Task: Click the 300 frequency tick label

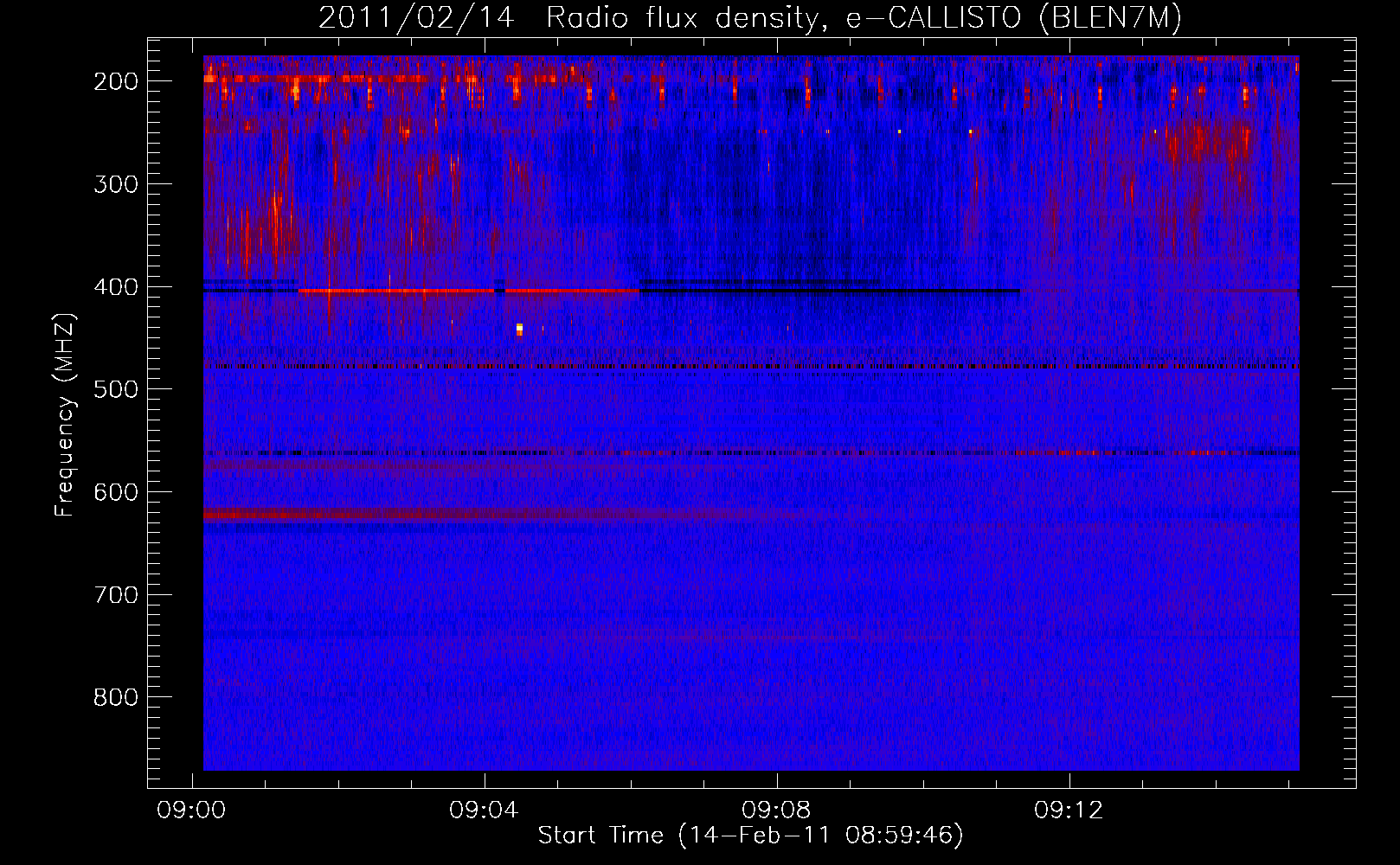Action: point(116,184)
